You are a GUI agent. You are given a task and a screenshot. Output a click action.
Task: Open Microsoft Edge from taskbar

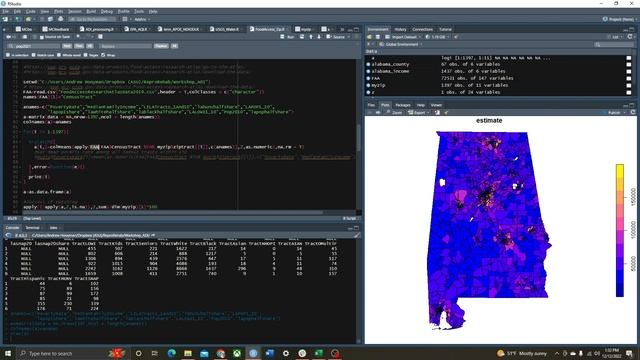171,353
